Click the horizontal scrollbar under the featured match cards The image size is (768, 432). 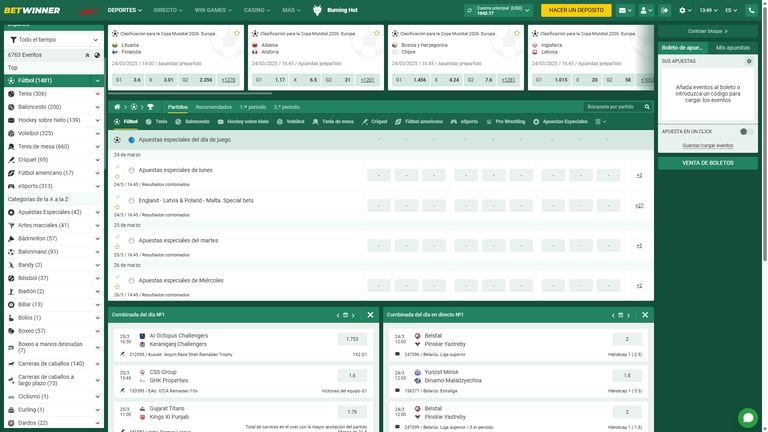[190, 93]
